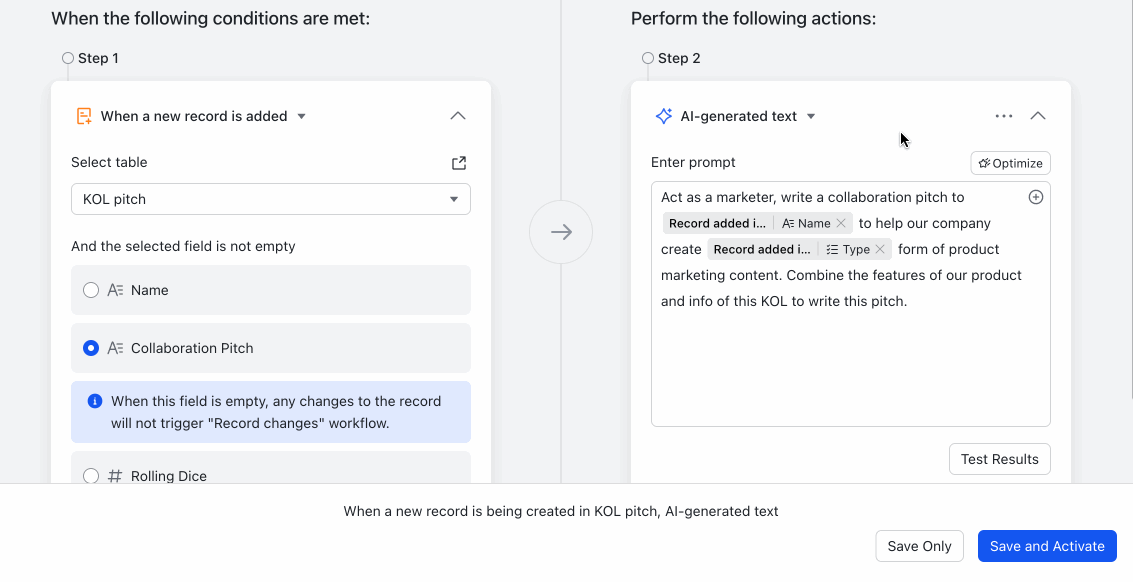Click the arrow between Step 1 and Step 2
This screenshot has width=1133, height=582.
click(x=561, y=232)
